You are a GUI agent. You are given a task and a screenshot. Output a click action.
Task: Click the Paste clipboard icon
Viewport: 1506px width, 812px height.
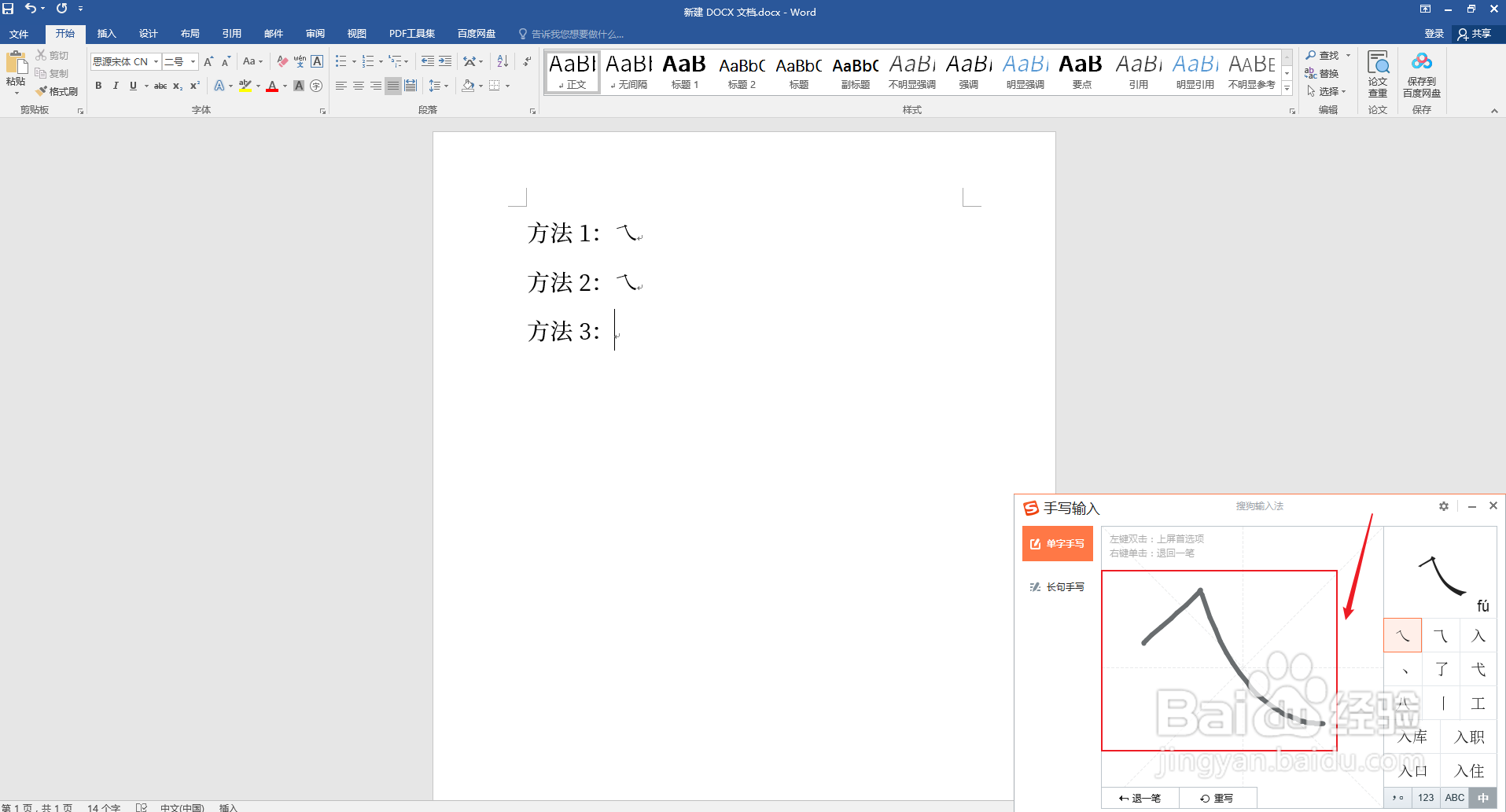16,63
